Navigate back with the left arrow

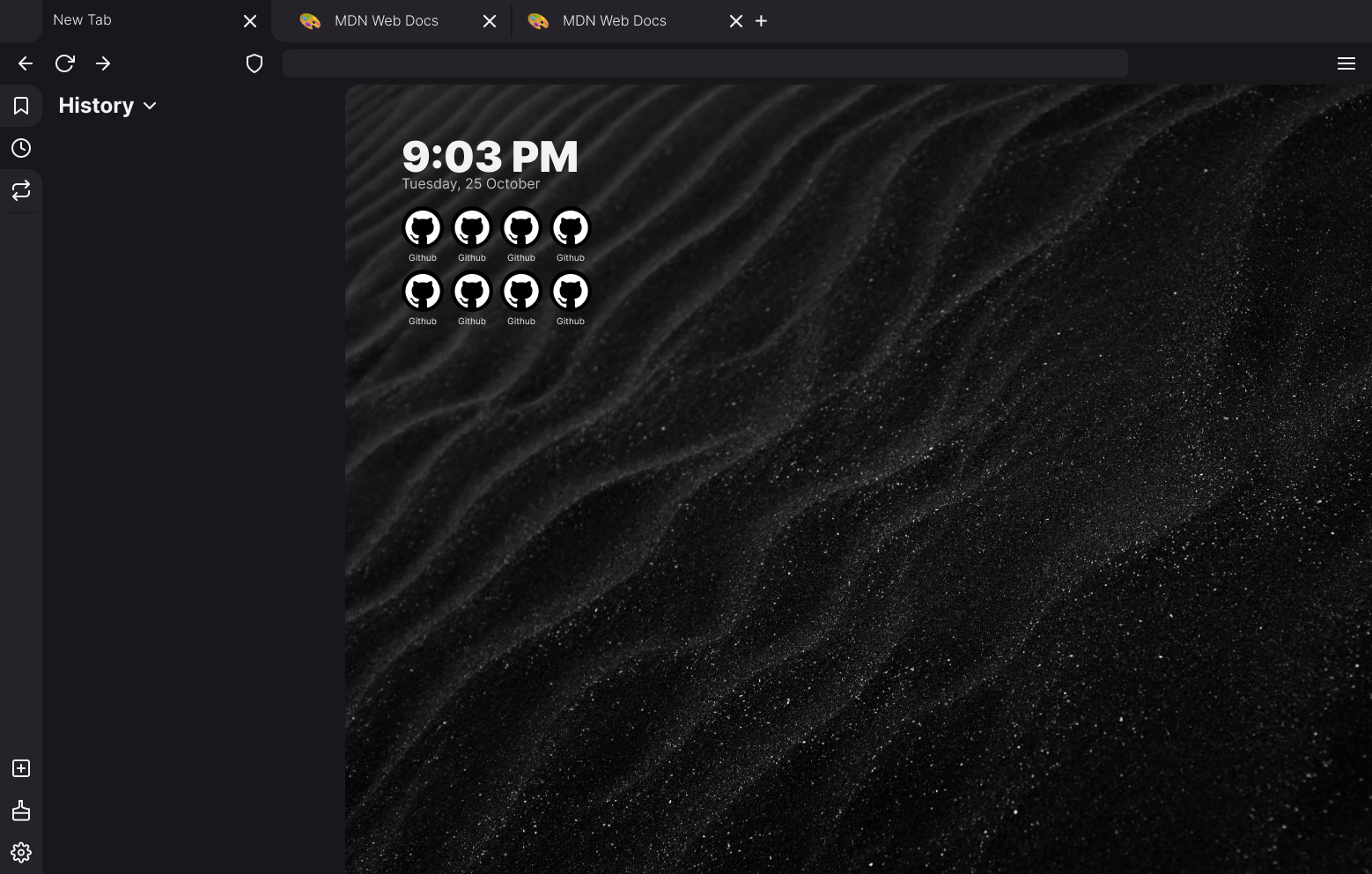coord(24,63)
